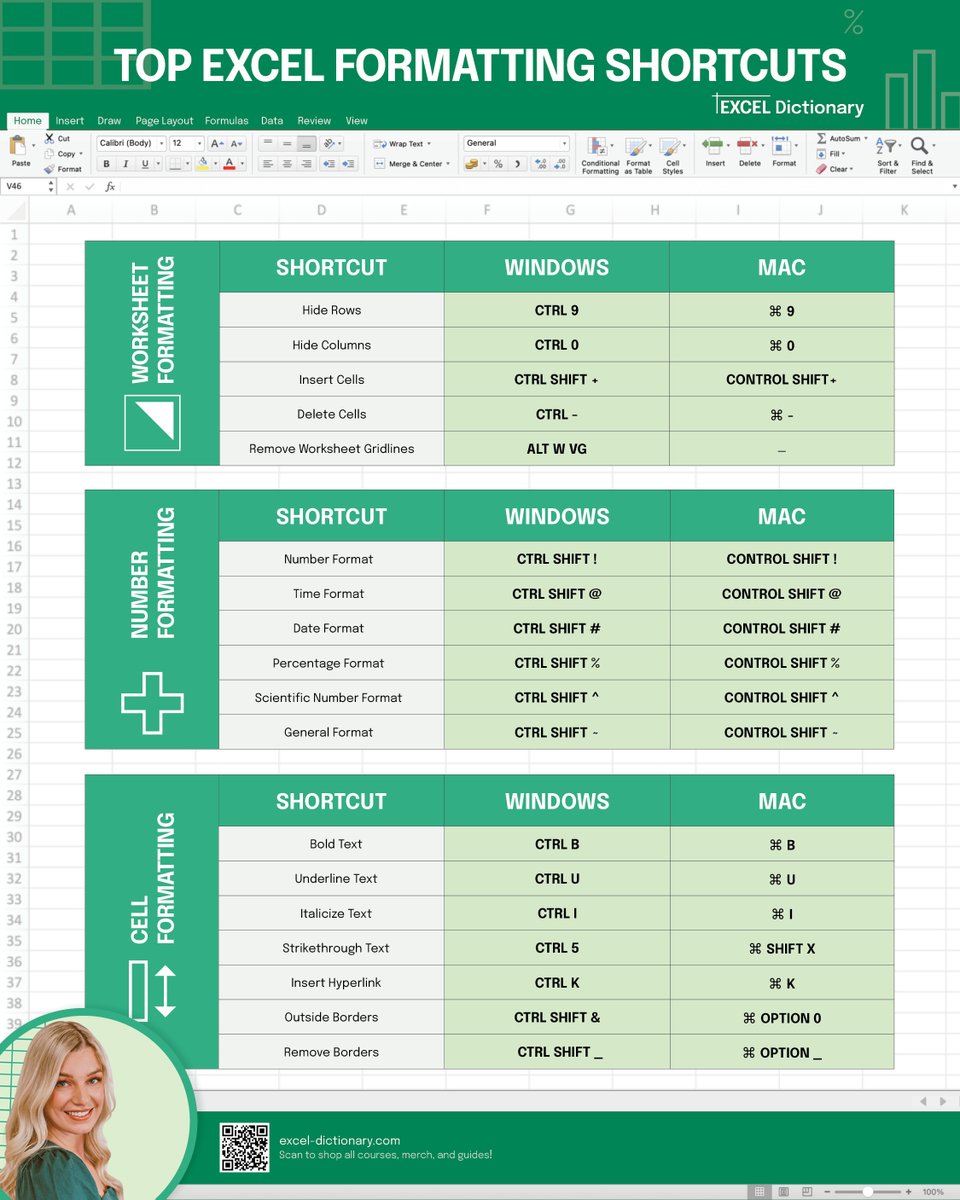Click the comma style icon

coord(517,164)
